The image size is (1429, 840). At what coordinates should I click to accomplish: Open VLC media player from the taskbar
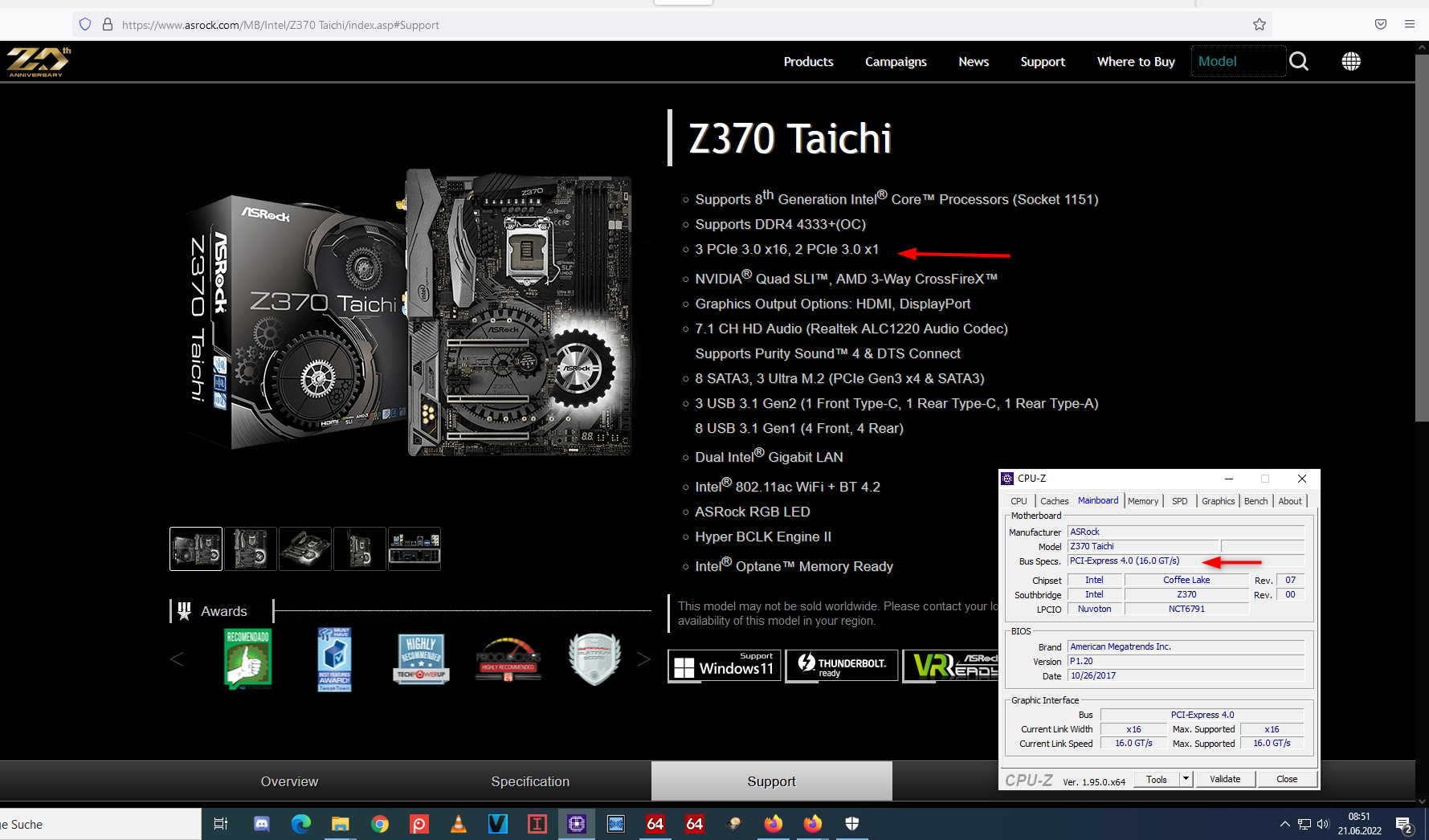(458, 824)
